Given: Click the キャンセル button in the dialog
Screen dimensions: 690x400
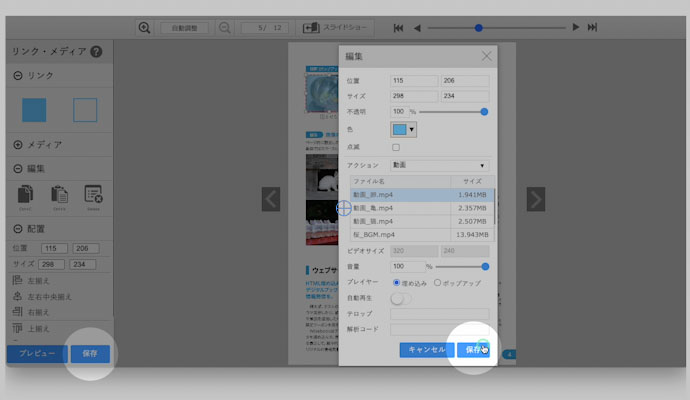Looking at the screenshot, I should 427,350.
